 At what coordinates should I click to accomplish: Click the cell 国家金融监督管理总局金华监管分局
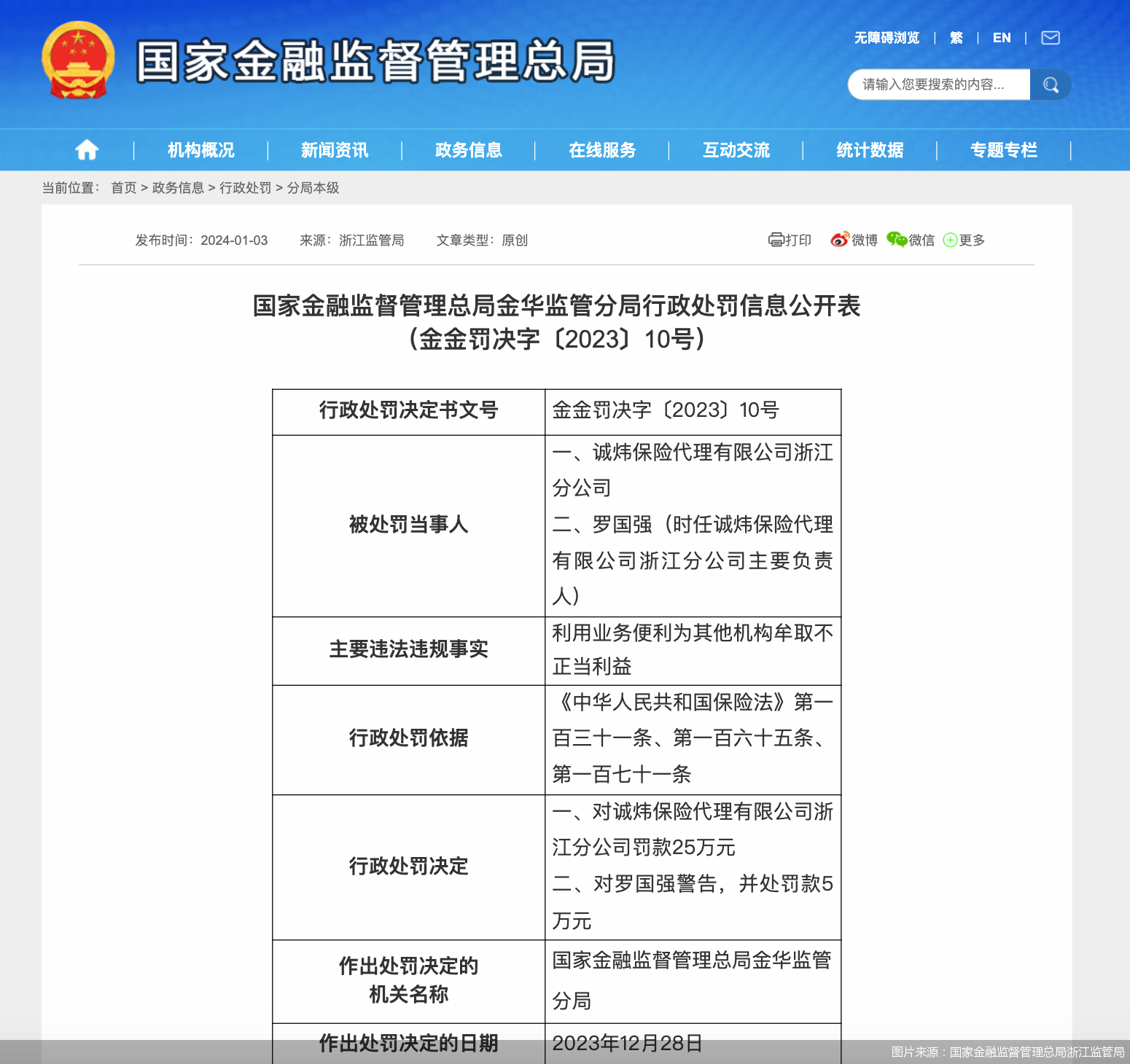(692, 980)
